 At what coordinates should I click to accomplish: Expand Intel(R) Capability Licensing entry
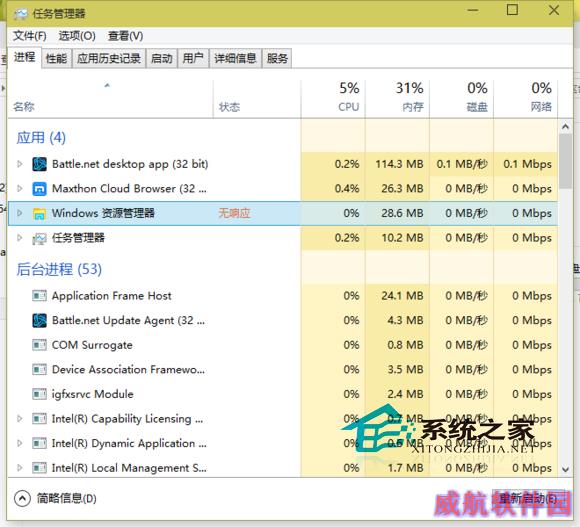(20, 419)
